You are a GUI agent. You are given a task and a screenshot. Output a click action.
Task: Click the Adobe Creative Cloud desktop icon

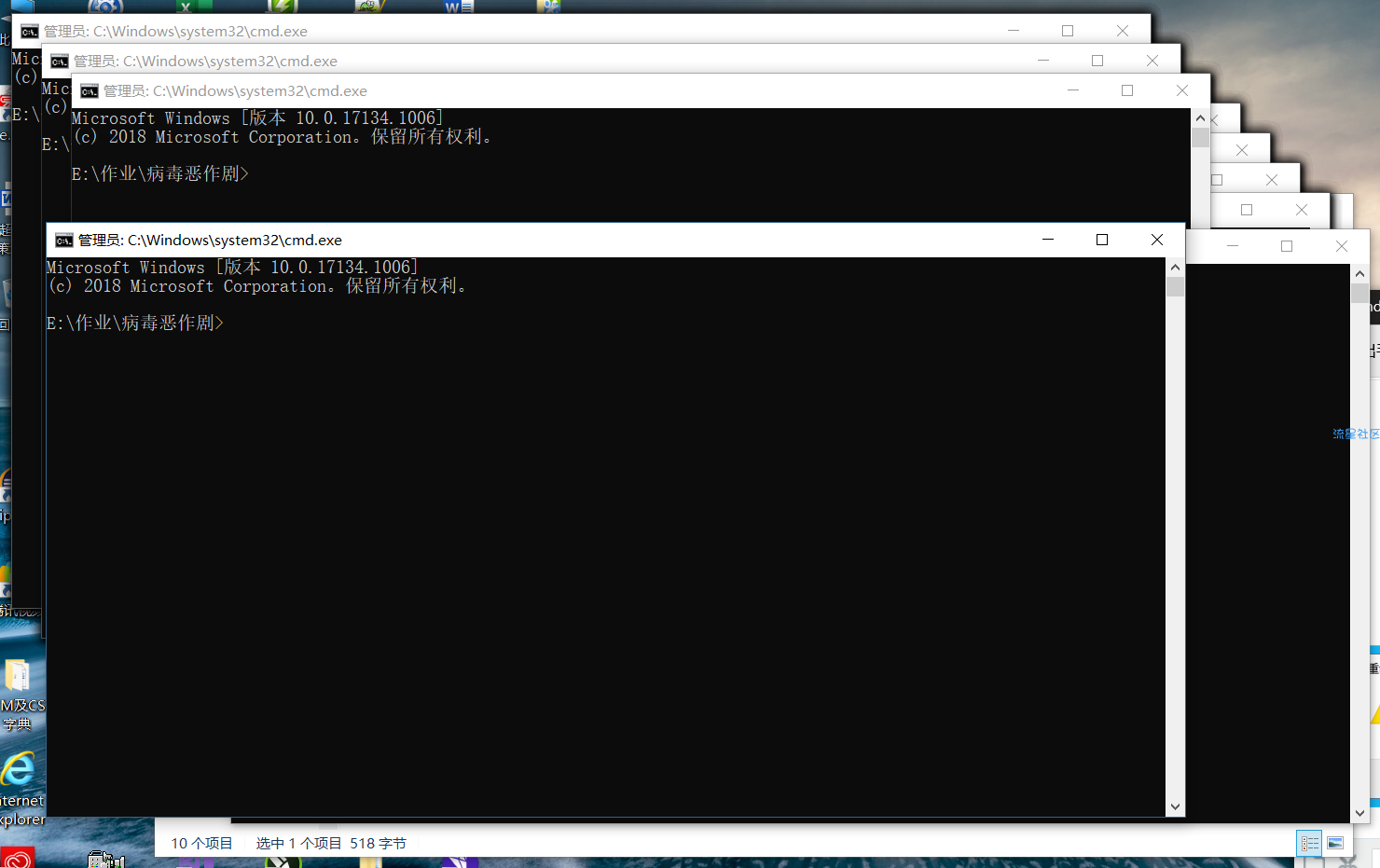click(17, 858)
